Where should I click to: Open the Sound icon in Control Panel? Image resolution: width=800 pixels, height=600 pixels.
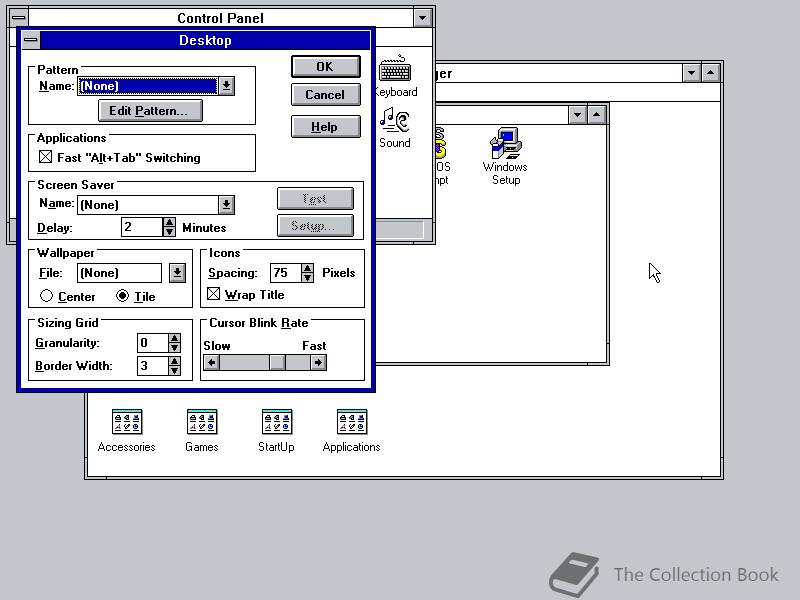point(395,128)
